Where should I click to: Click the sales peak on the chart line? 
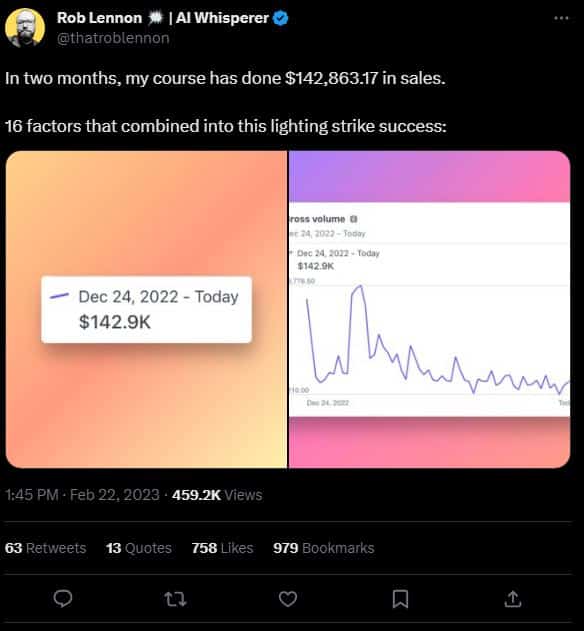360,286
